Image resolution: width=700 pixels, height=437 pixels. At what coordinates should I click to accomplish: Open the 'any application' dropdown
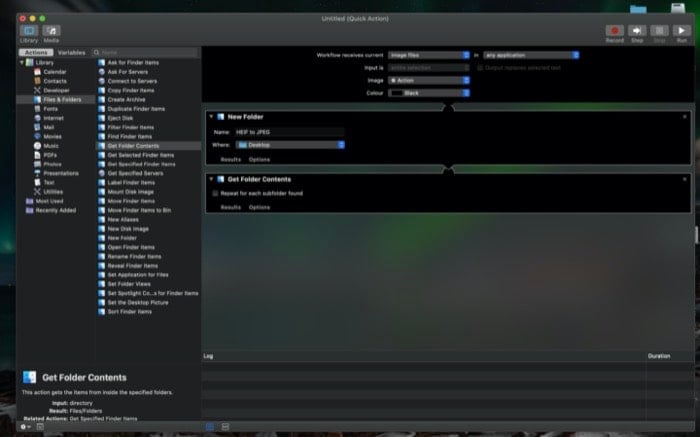coord(531,55)
